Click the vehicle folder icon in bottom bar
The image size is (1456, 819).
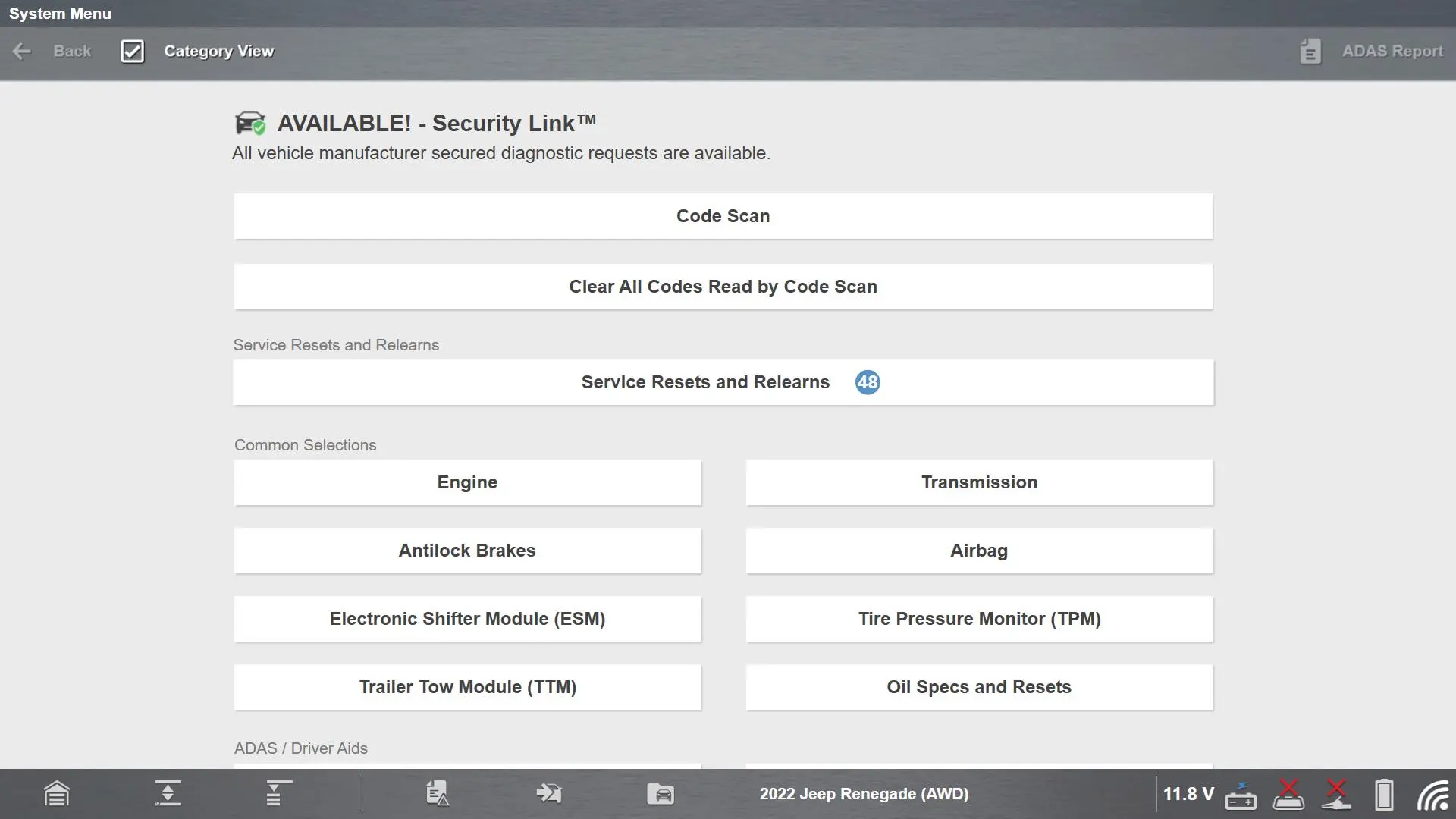coord(661,794)
